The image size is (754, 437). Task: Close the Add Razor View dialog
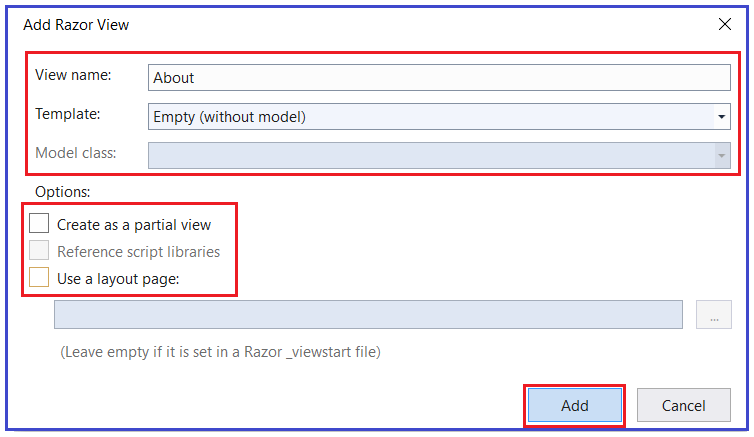(725, 24)
